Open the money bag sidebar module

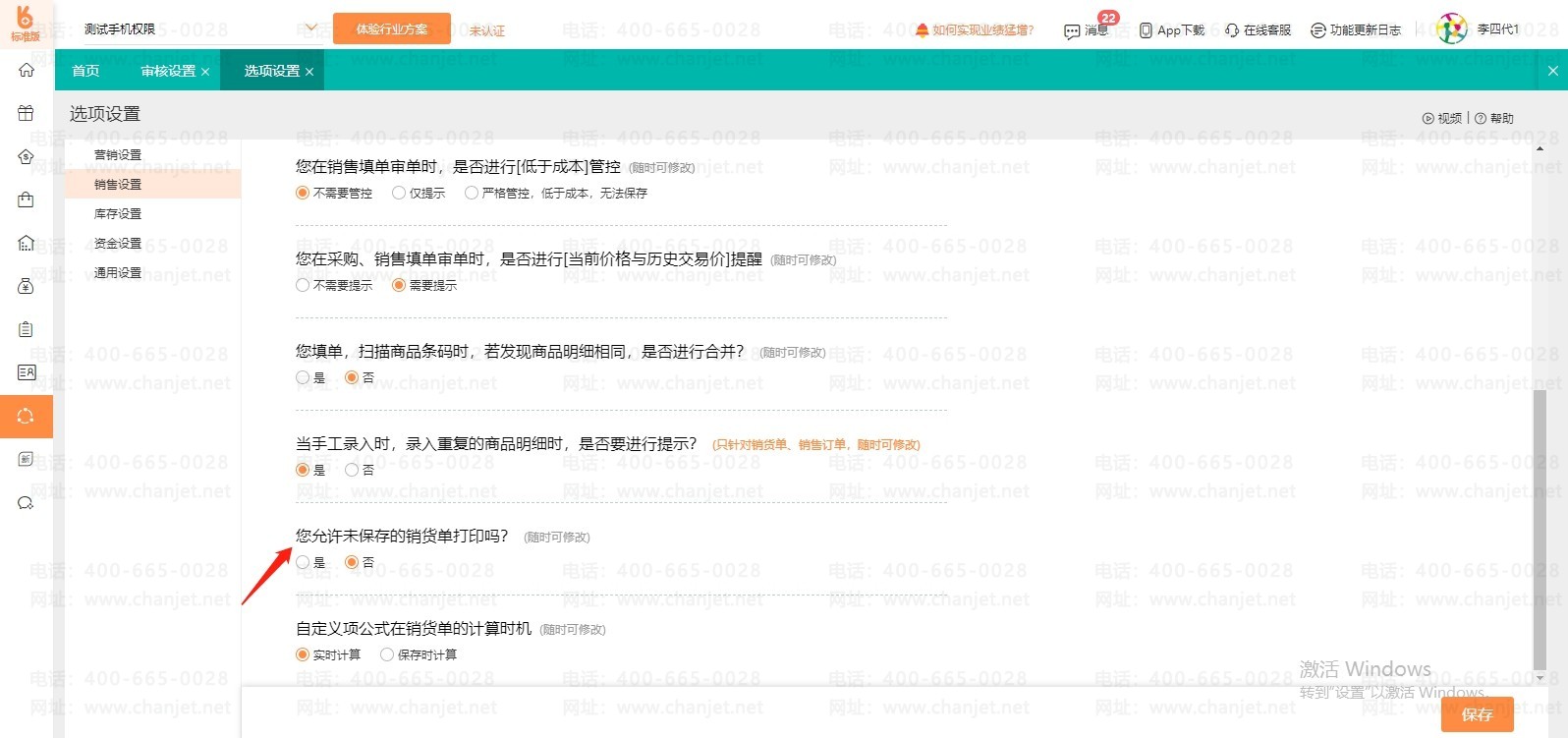coord(27,286)
